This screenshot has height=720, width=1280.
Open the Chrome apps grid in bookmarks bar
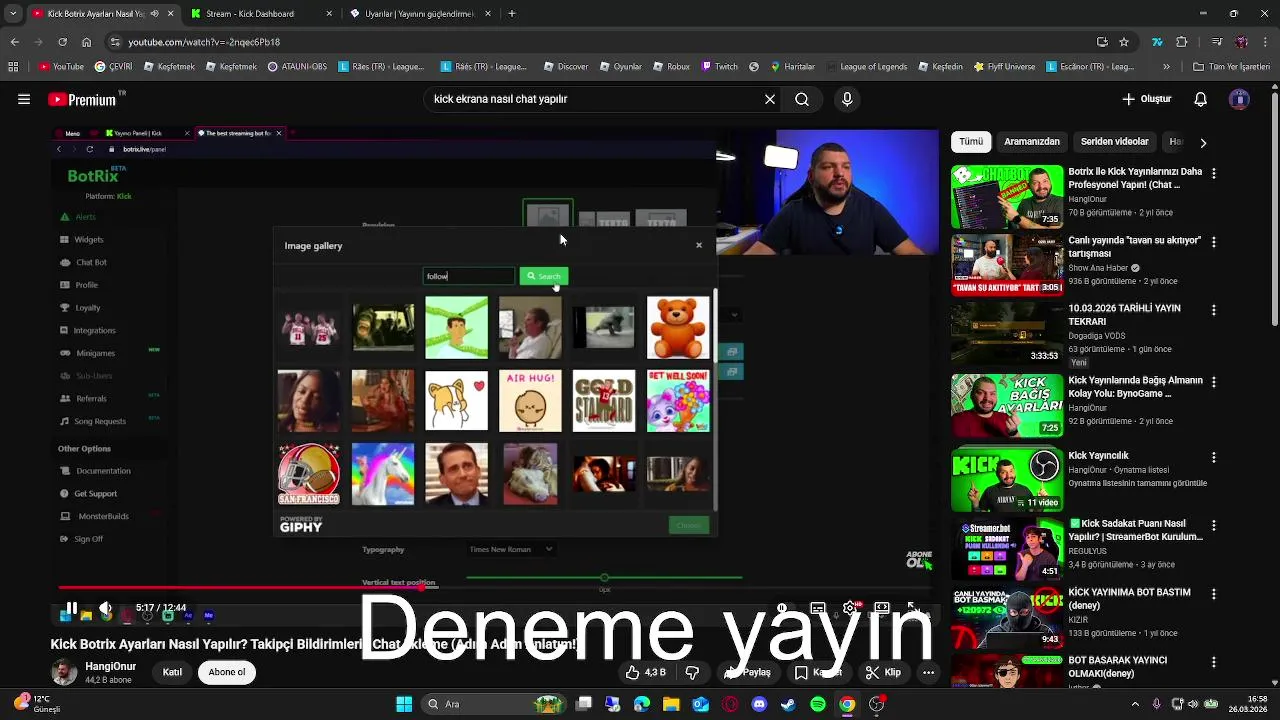pos(13,67)
